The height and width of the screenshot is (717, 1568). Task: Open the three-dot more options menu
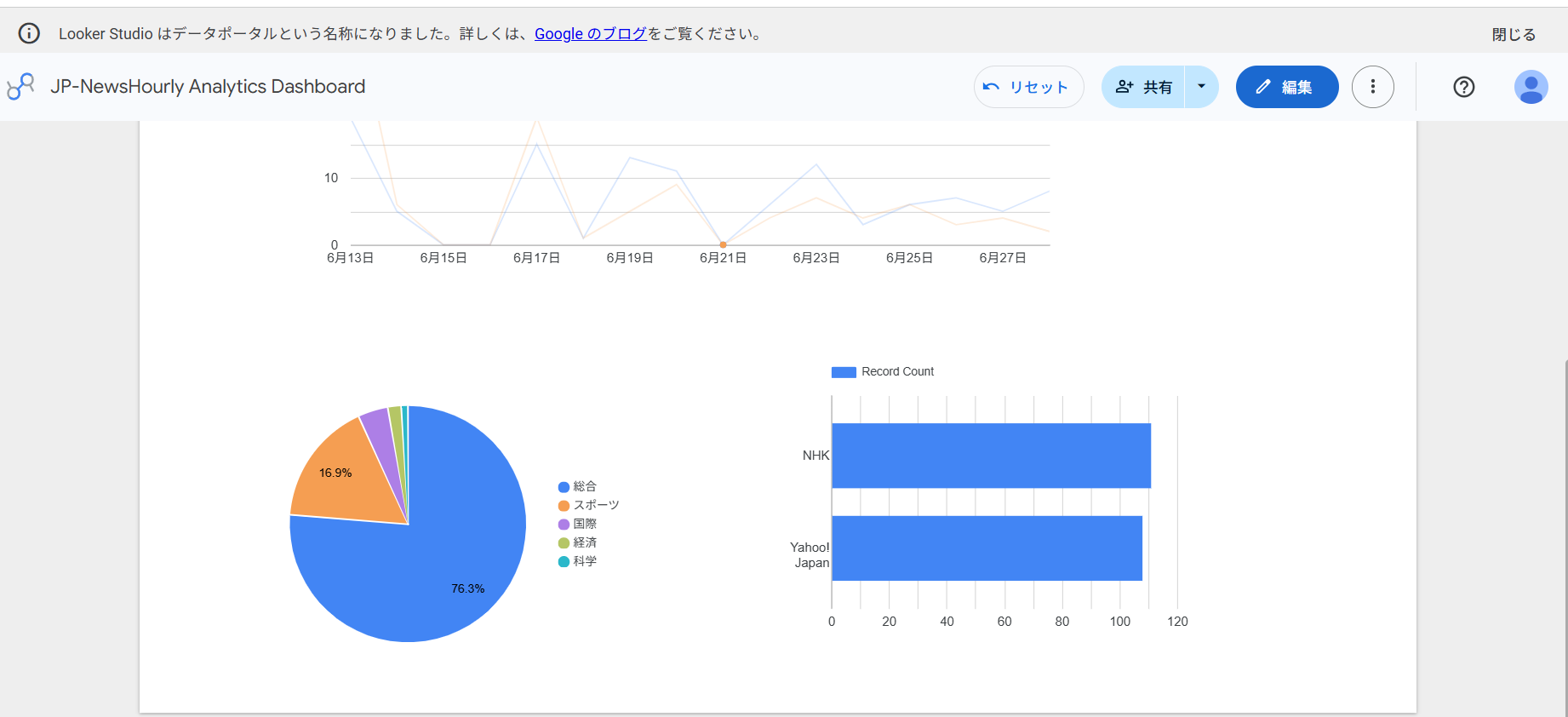[1372, 87]
